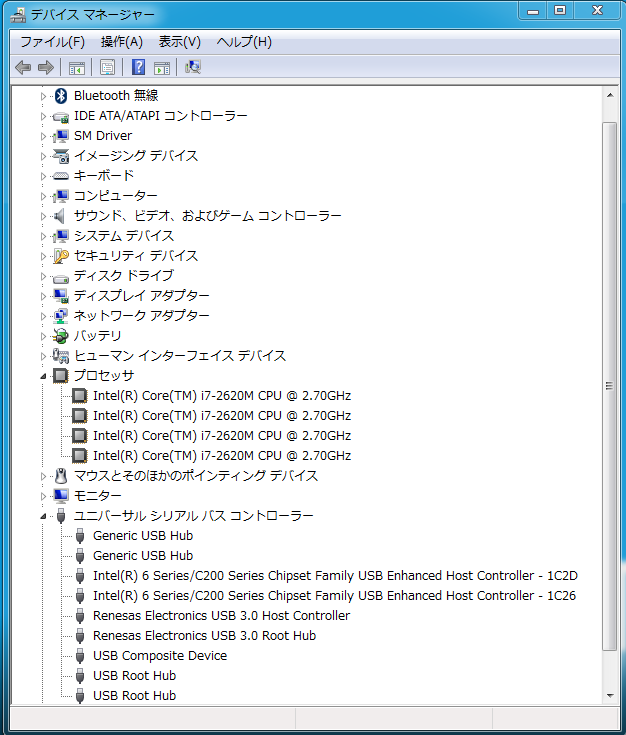This screenshot has height=735, width=626.
Task: Open the 表示(V) menu
Action: pyautogui.click(x=180, y=42)
